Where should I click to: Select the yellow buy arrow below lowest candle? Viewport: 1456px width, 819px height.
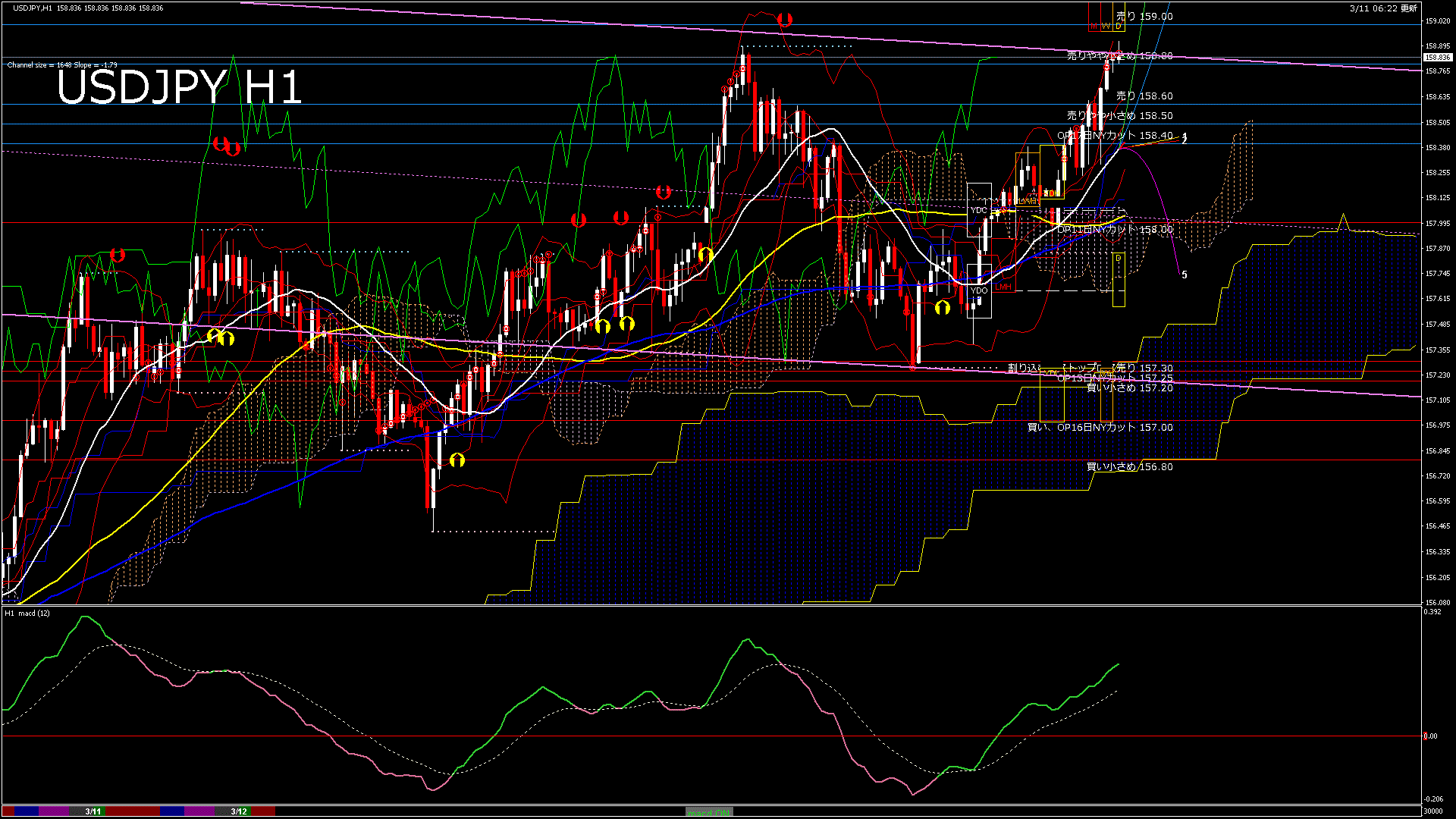click(457, 460)
